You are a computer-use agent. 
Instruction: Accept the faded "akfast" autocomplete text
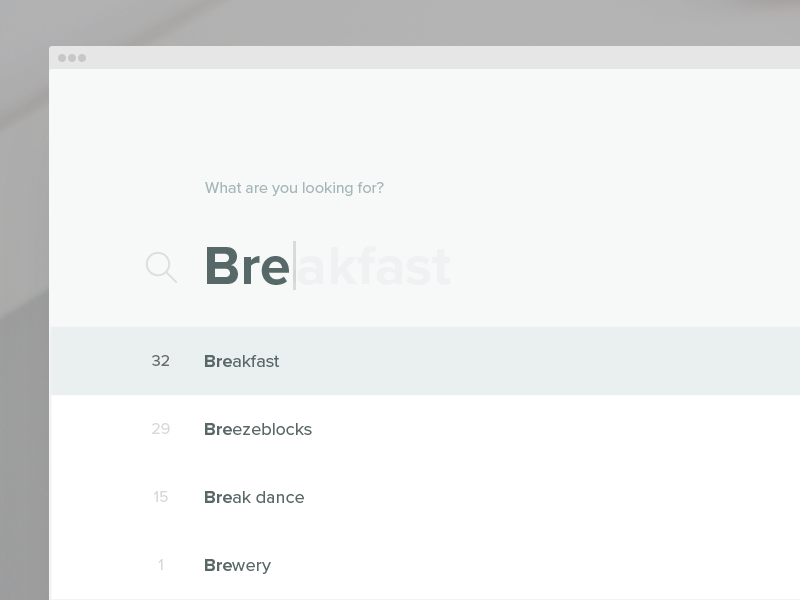coord(374,267)
